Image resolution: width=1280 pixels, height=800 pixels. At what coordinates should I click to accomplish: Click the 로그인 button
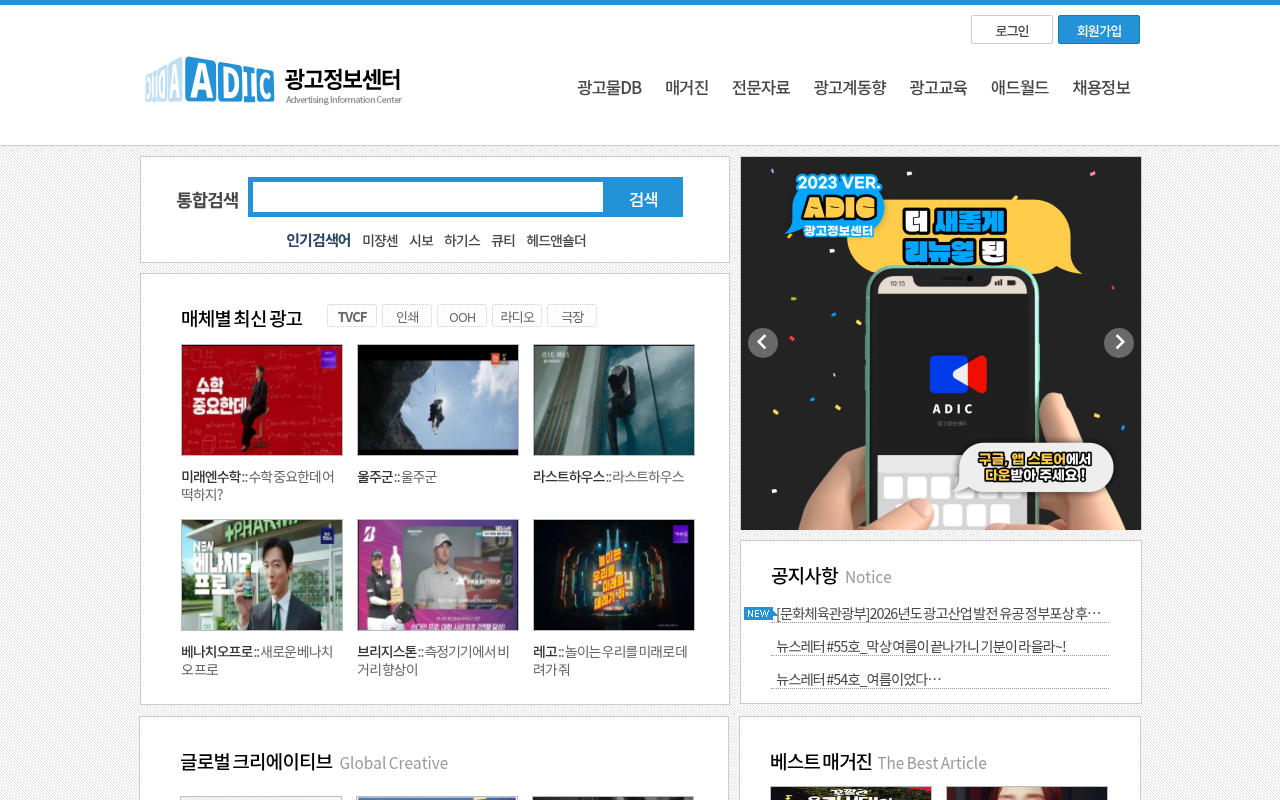coord(1012,30)
